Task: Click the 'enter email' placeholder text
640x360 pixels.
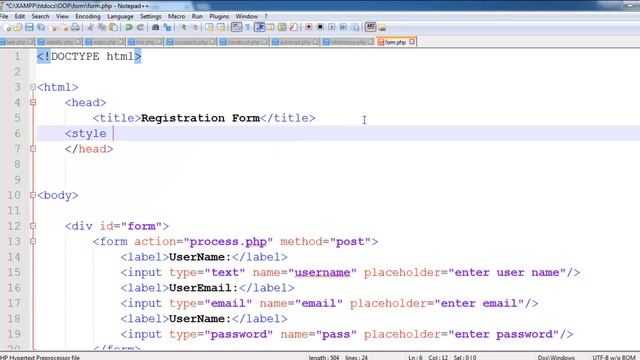Action: [x=480, y=303]
